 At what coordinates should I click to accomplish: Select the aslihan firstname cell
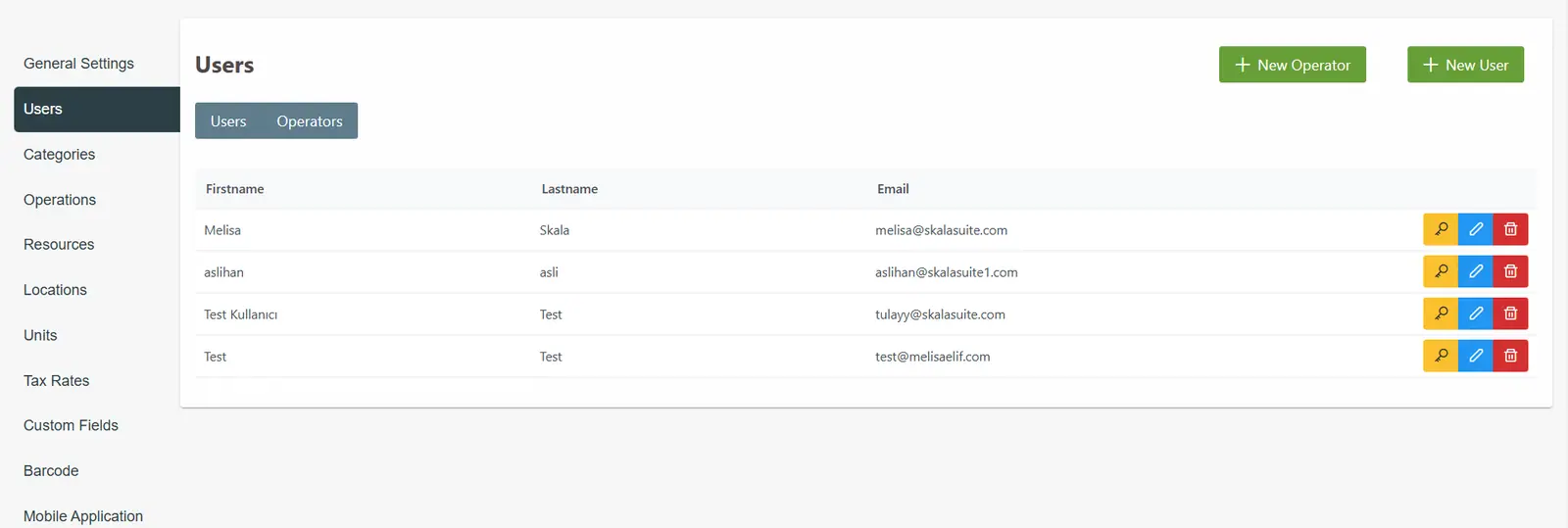pyautogui.click(x=223, y=272)
